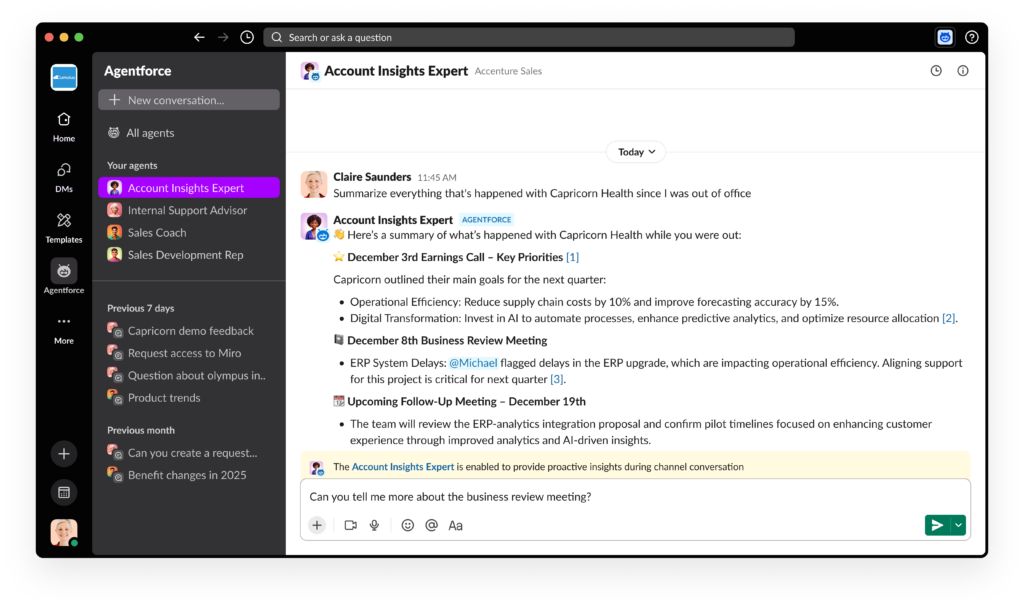The width and height of the screenshot is (1024, 607).
Task: Click the microphone icon in composer
Action: (x=374, y=525)
